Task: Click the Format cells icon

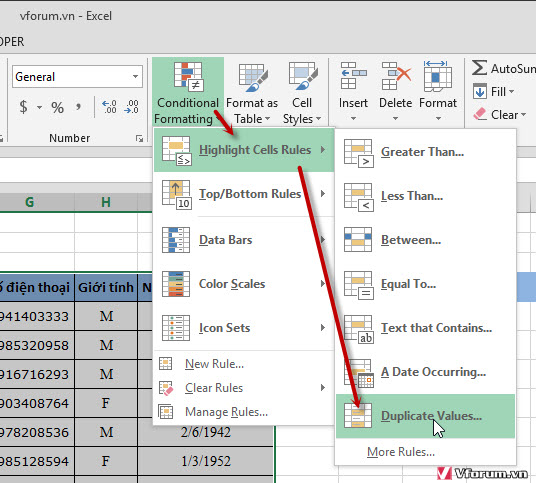Action: point(438,77)
